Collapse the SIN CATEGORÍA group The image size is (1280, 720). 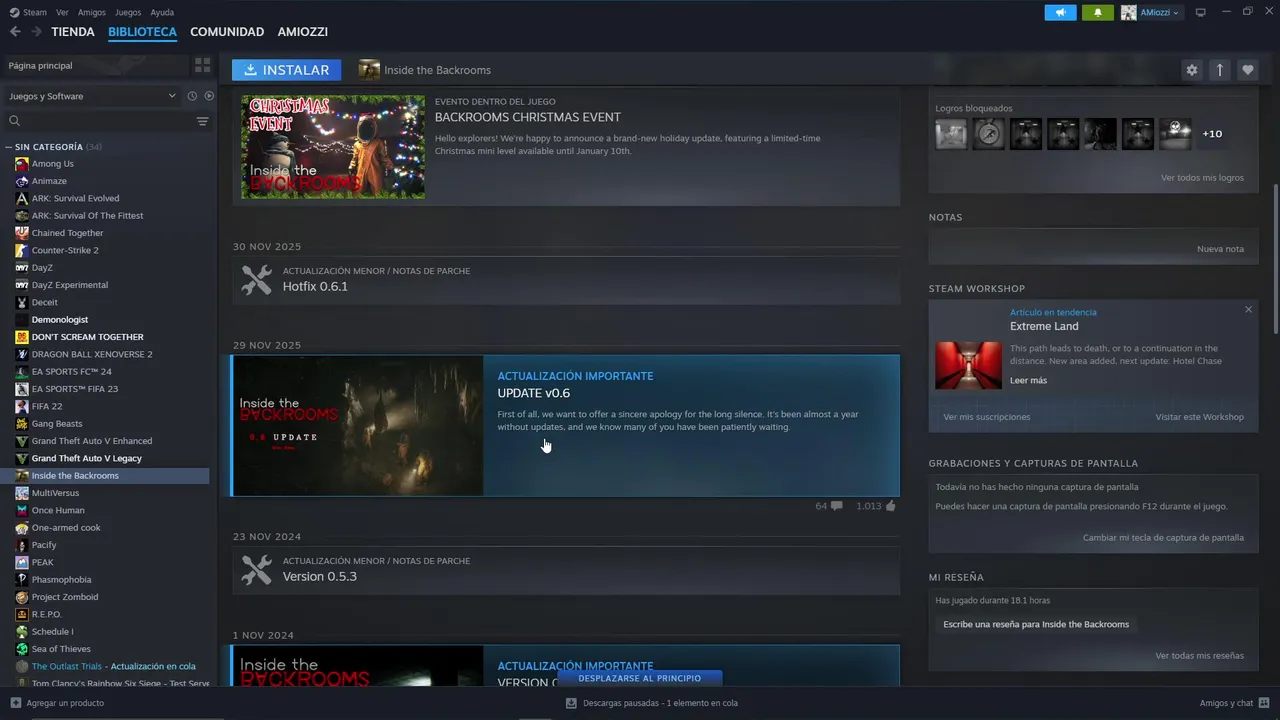pos(9,147)
